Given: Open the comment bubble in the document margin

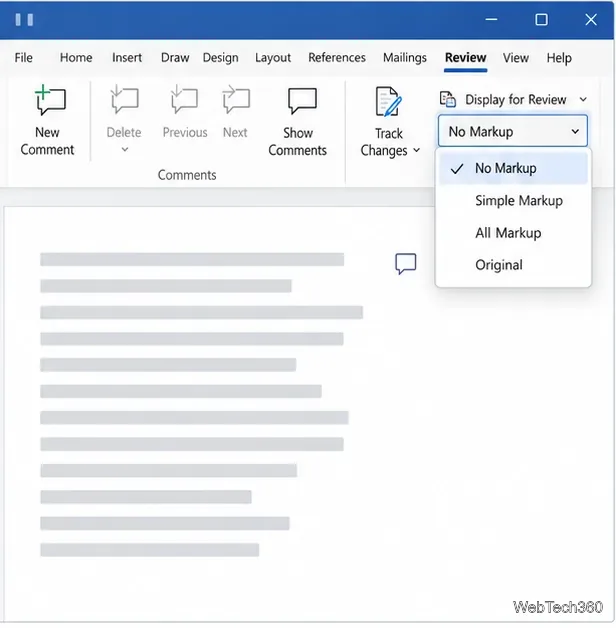Looking at the screenshot, I should 405,264.
